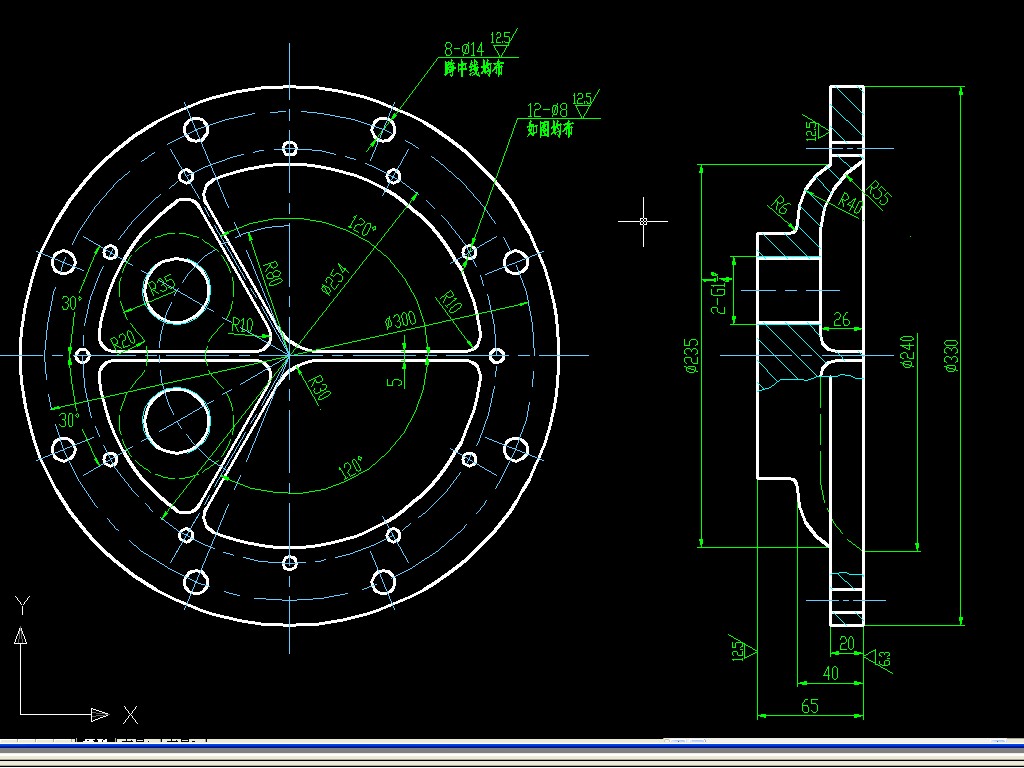
Task: Click the 12-ø8 hole callout label
Action: pos(547,110)
